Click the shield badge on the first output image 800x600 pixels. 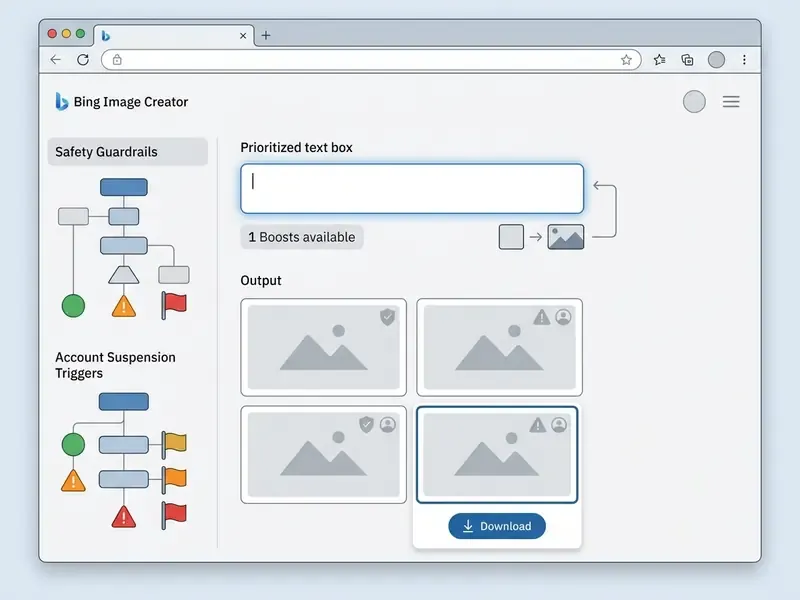[388, 317]
